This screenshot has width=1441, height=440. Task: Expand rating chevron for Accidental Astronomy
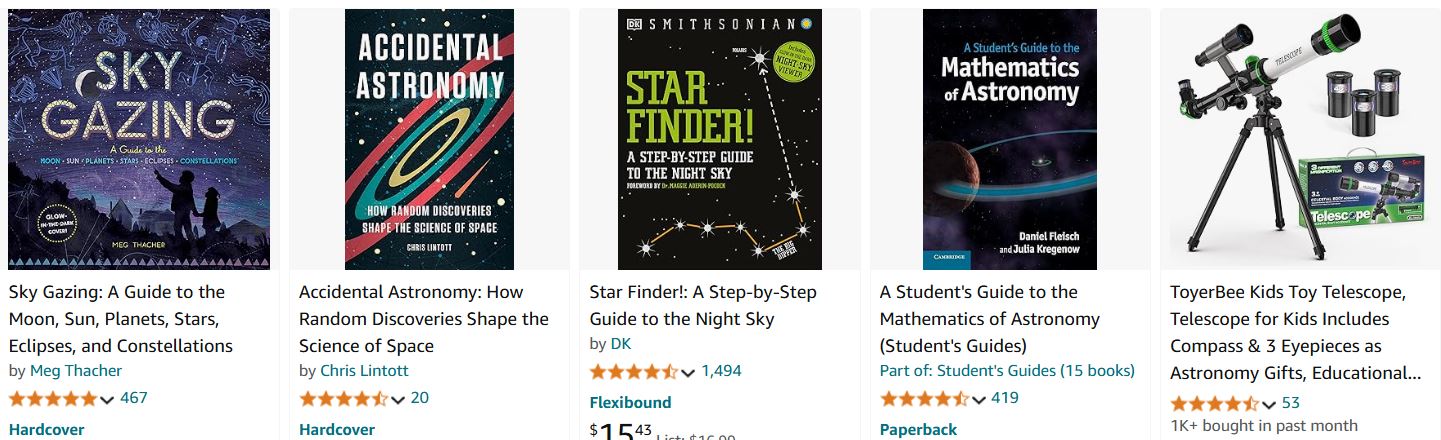[x=397, y=400]
